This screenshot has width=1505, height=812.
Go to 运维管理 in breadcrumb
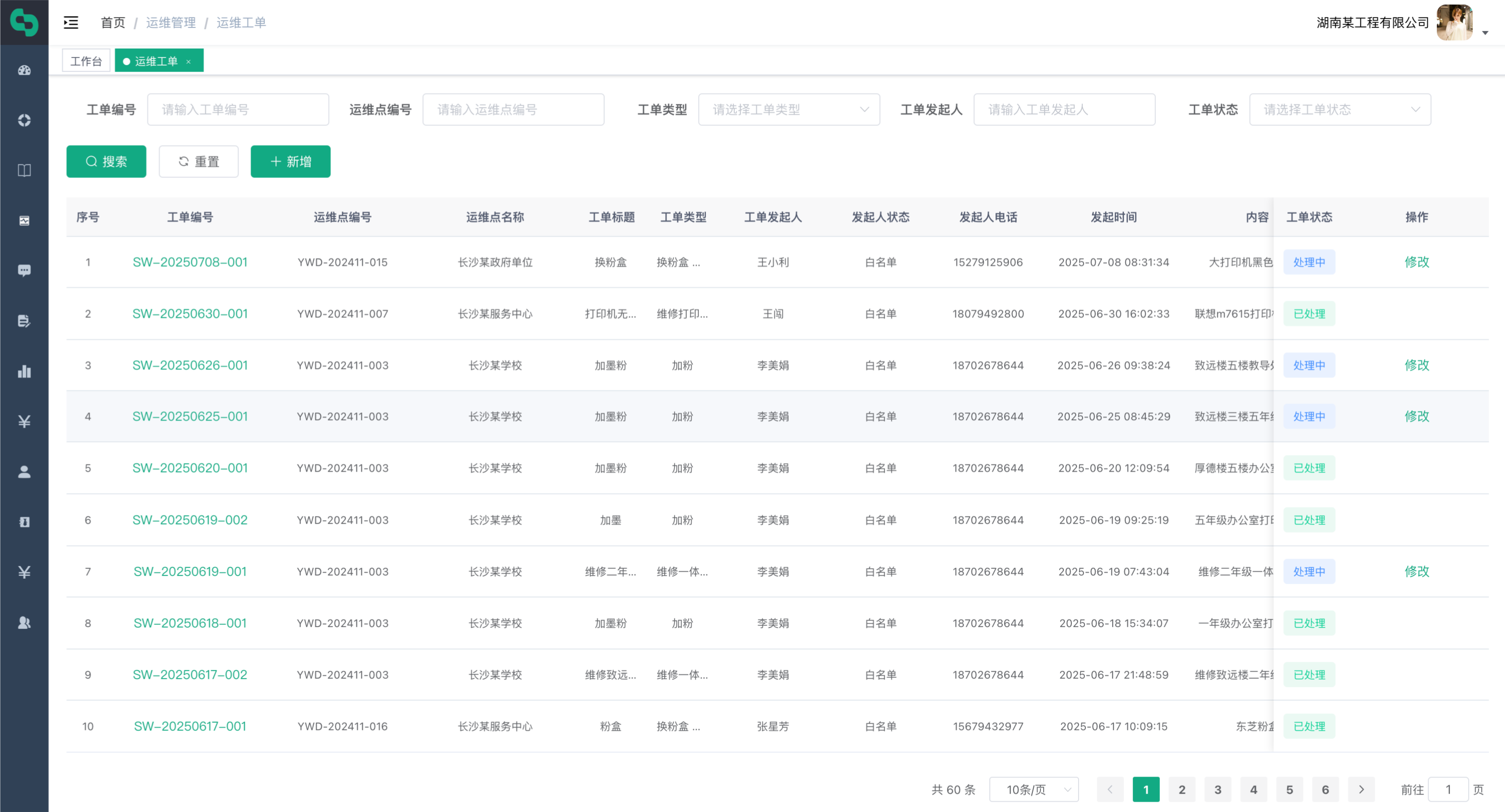point(171,22)
